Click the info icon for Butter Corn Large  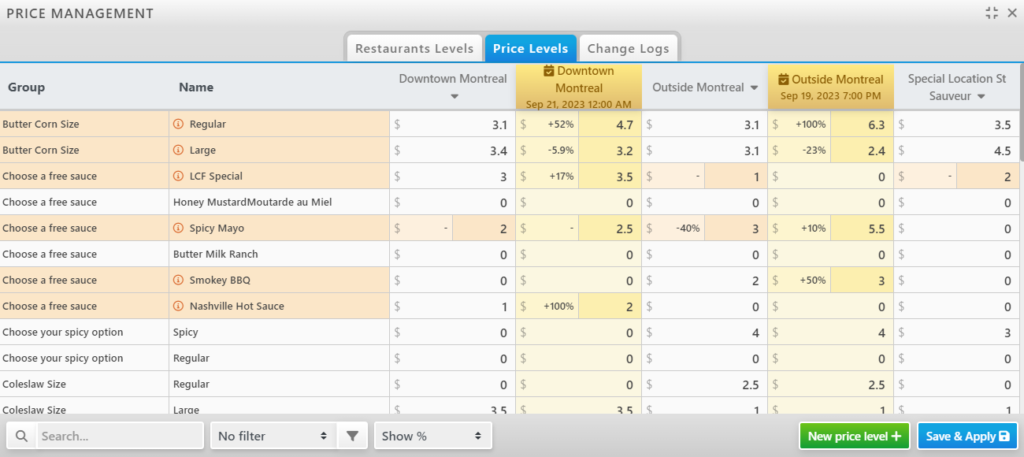tap(179, 150)
